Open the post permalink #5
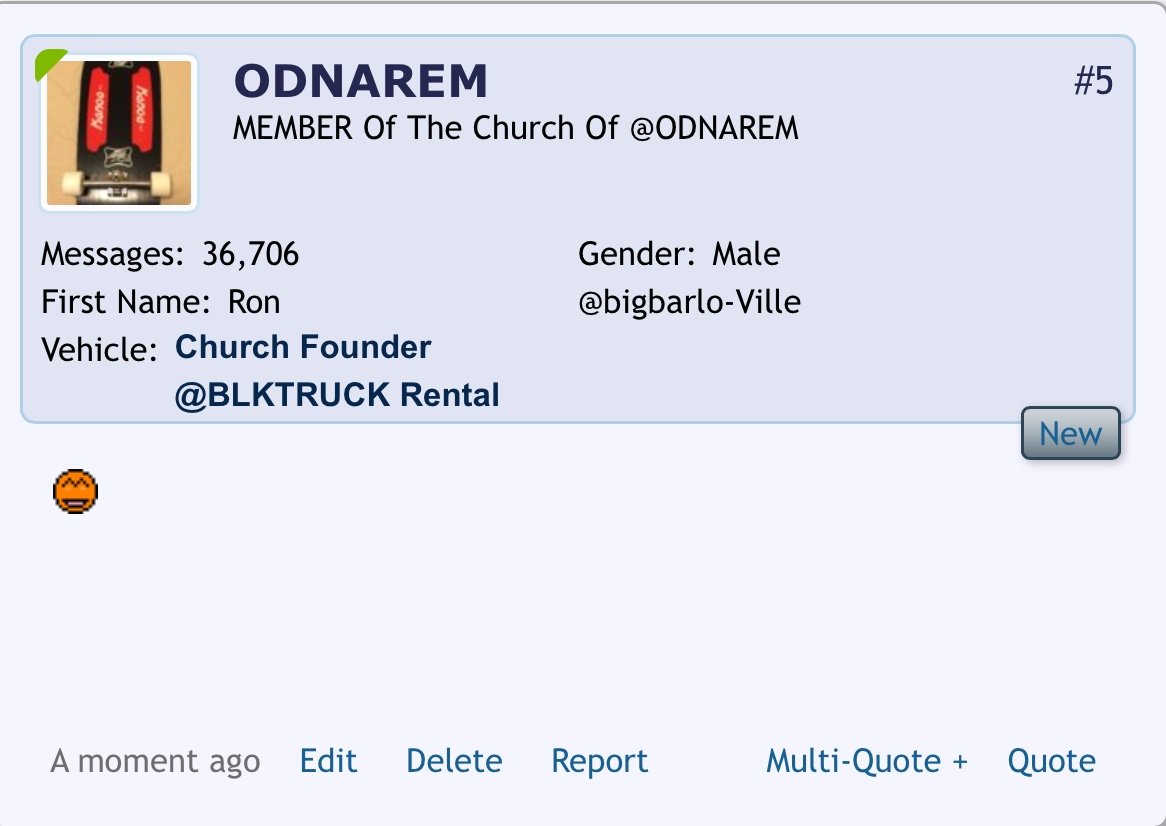 [1093, 80]
